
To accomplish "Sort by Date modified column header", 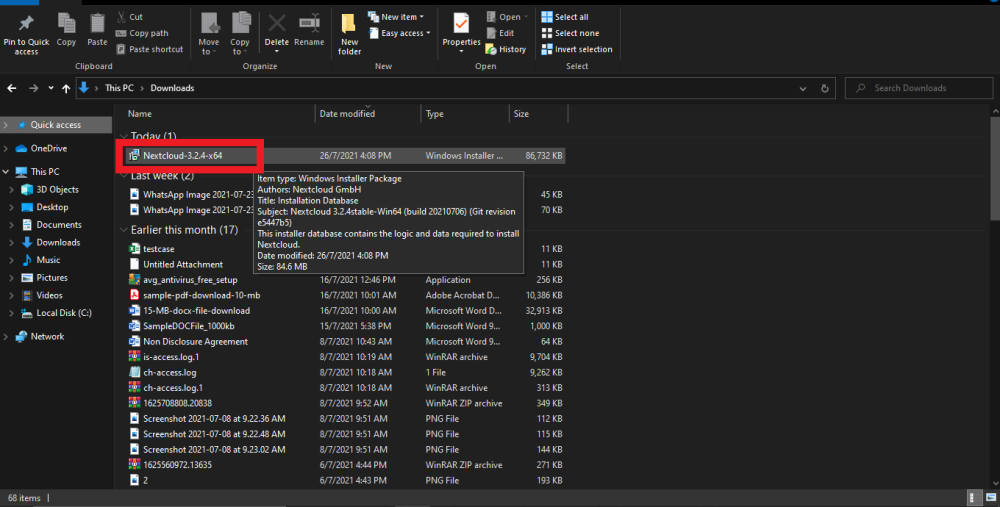I will coord(347,114).
